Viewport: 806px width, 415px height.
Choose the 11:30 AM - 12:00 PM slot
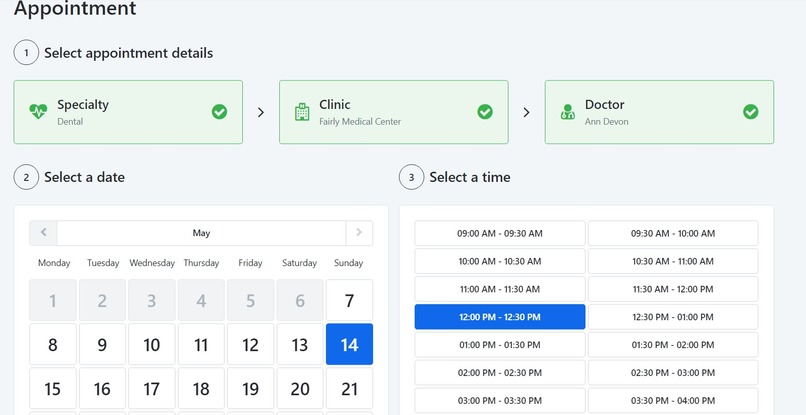[673, 289]
